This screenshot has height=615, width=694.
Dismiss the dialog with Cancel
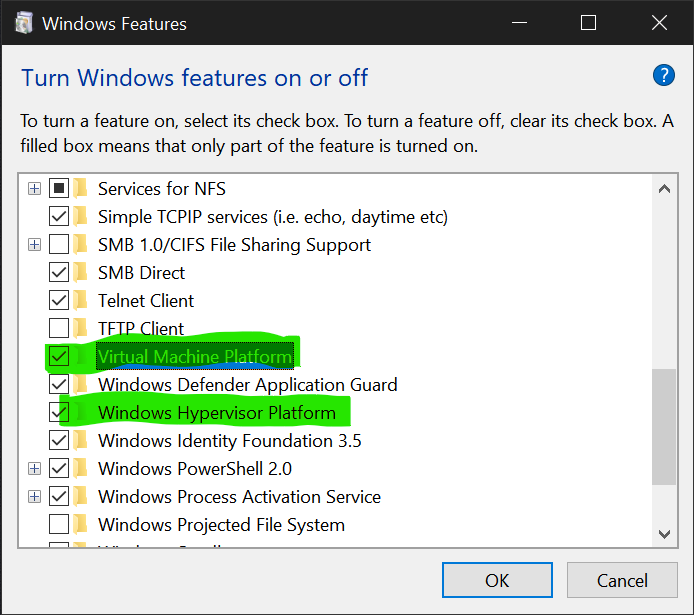[622, 580]
